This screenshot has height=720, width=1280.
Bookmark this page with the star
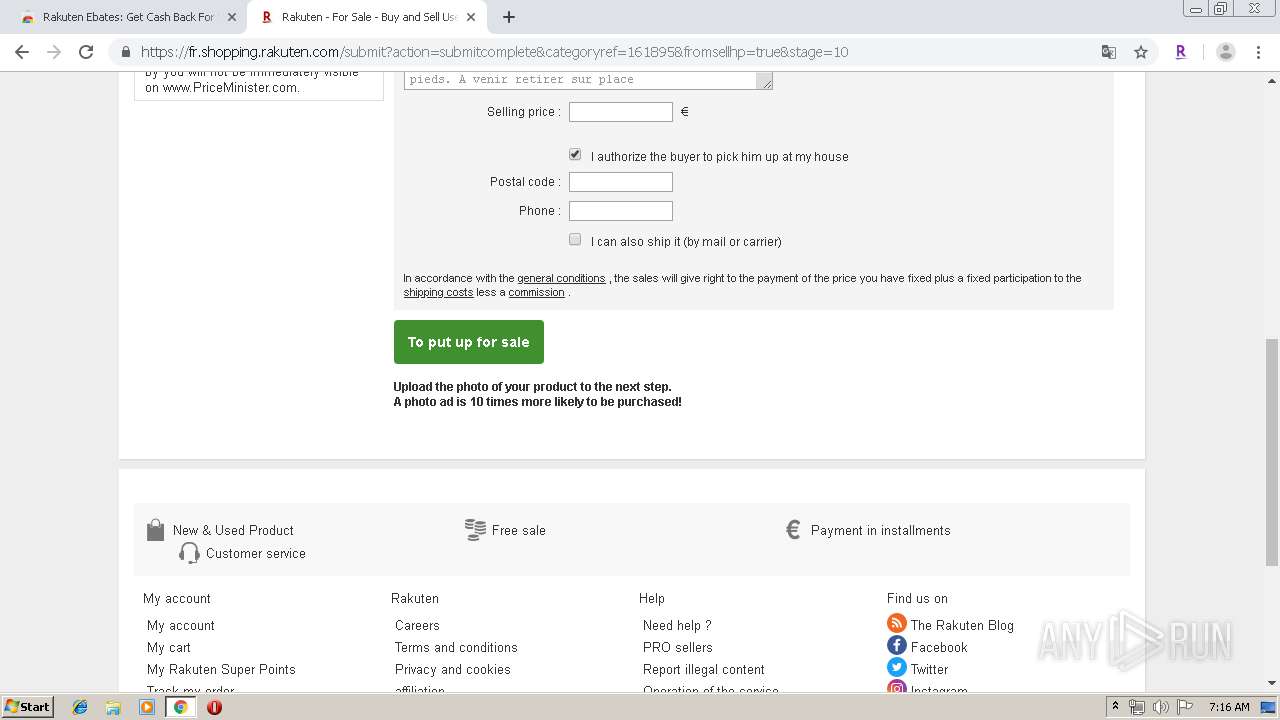coord(1141,52)
